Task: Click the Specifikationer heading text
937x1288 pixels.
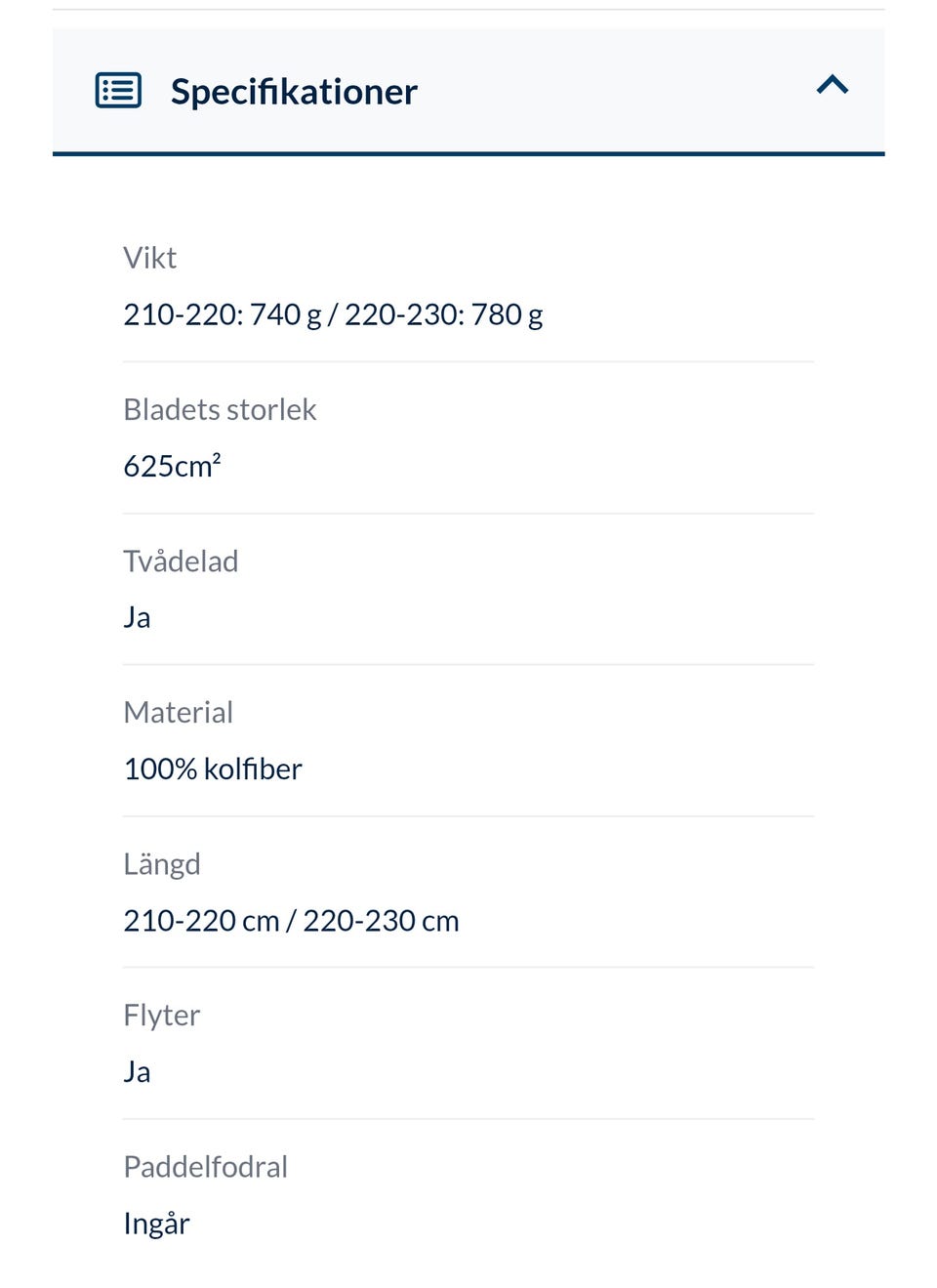Action: (x=294, y=91)
